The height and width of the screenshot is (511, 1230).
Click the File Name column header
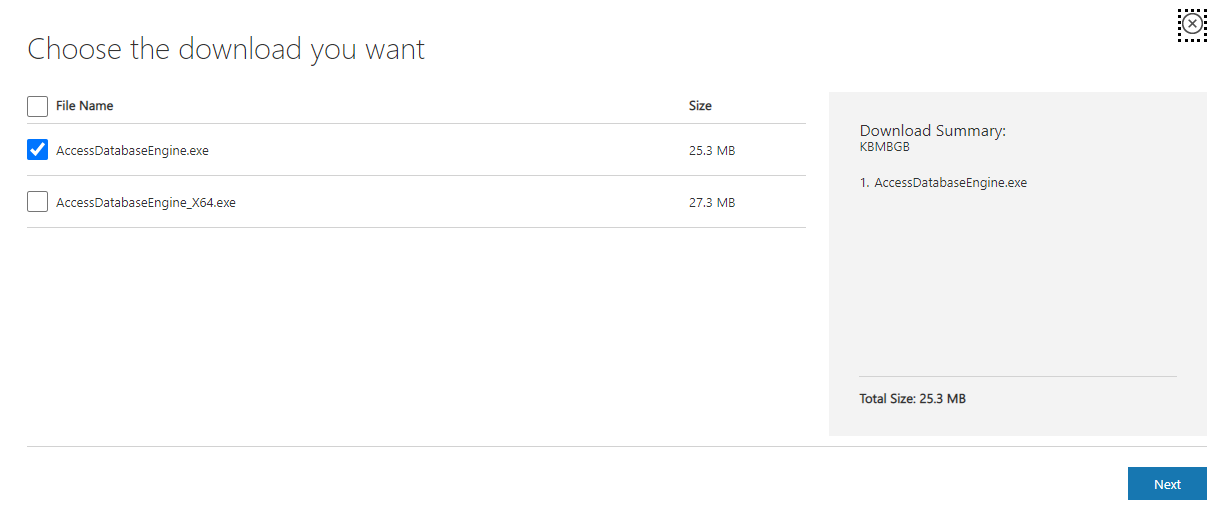coord(85,106)
